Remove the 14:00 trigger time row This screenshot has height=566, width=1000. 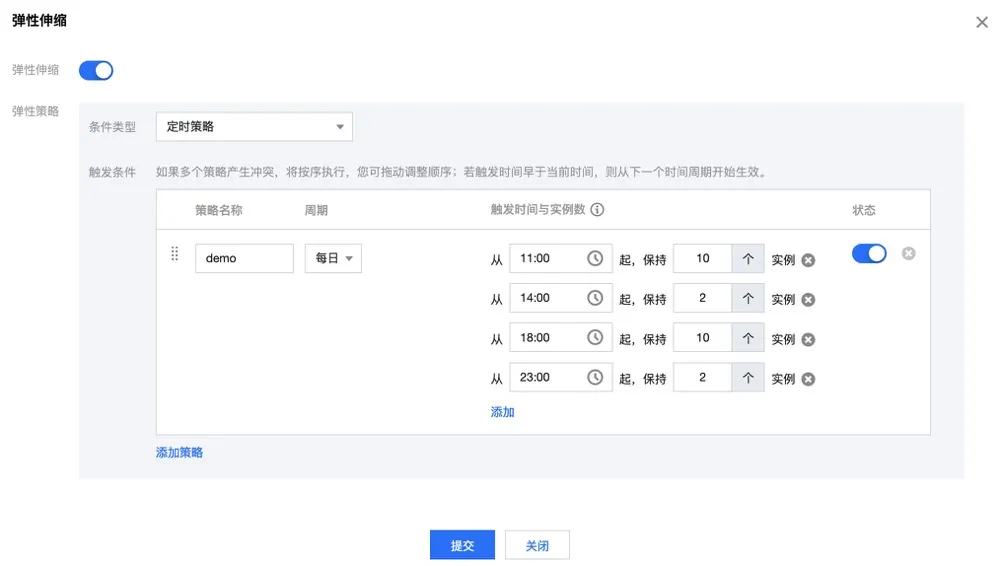click(808, 300)
